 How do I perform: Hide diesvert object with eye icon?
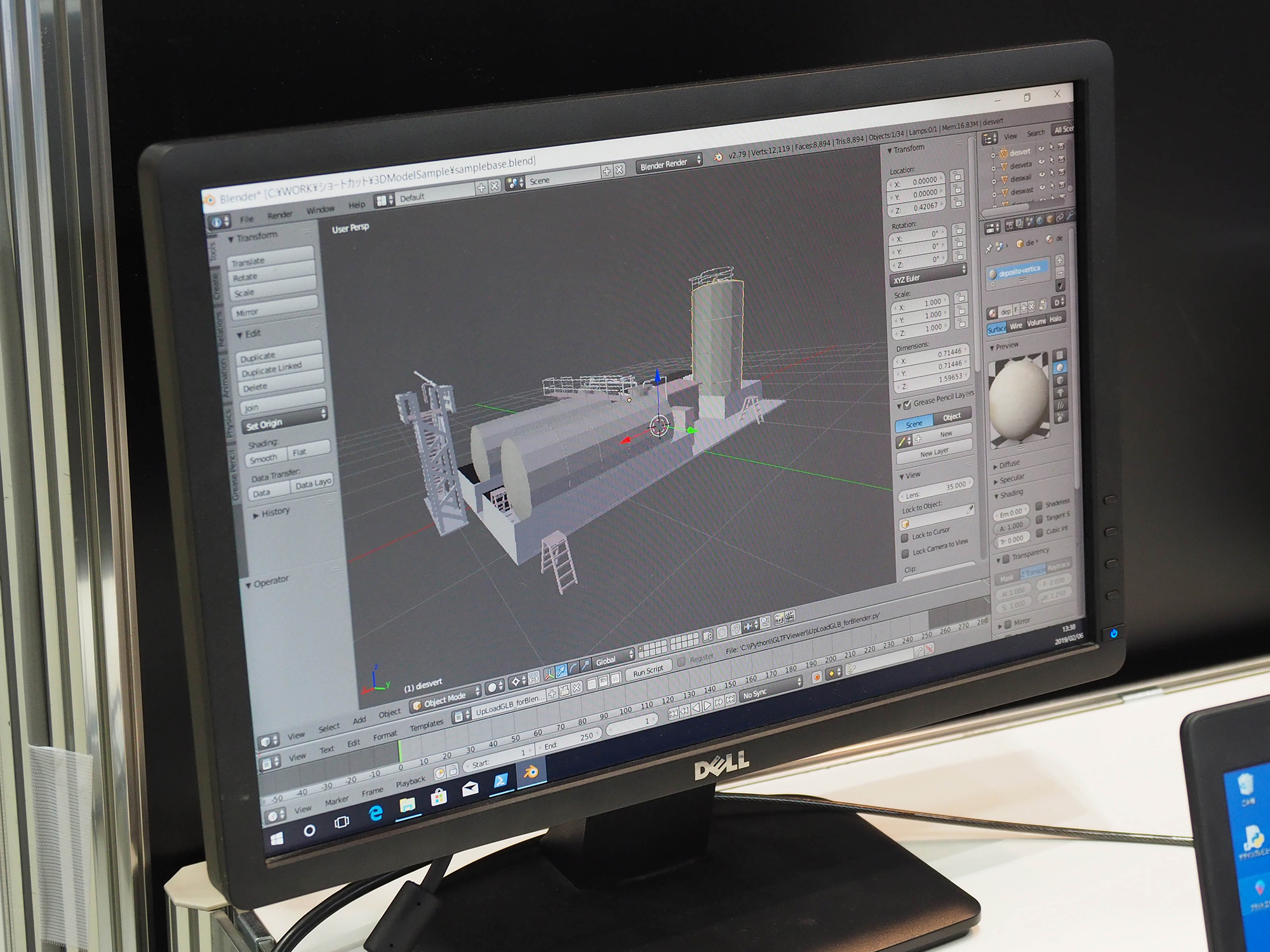point(1041,149)
